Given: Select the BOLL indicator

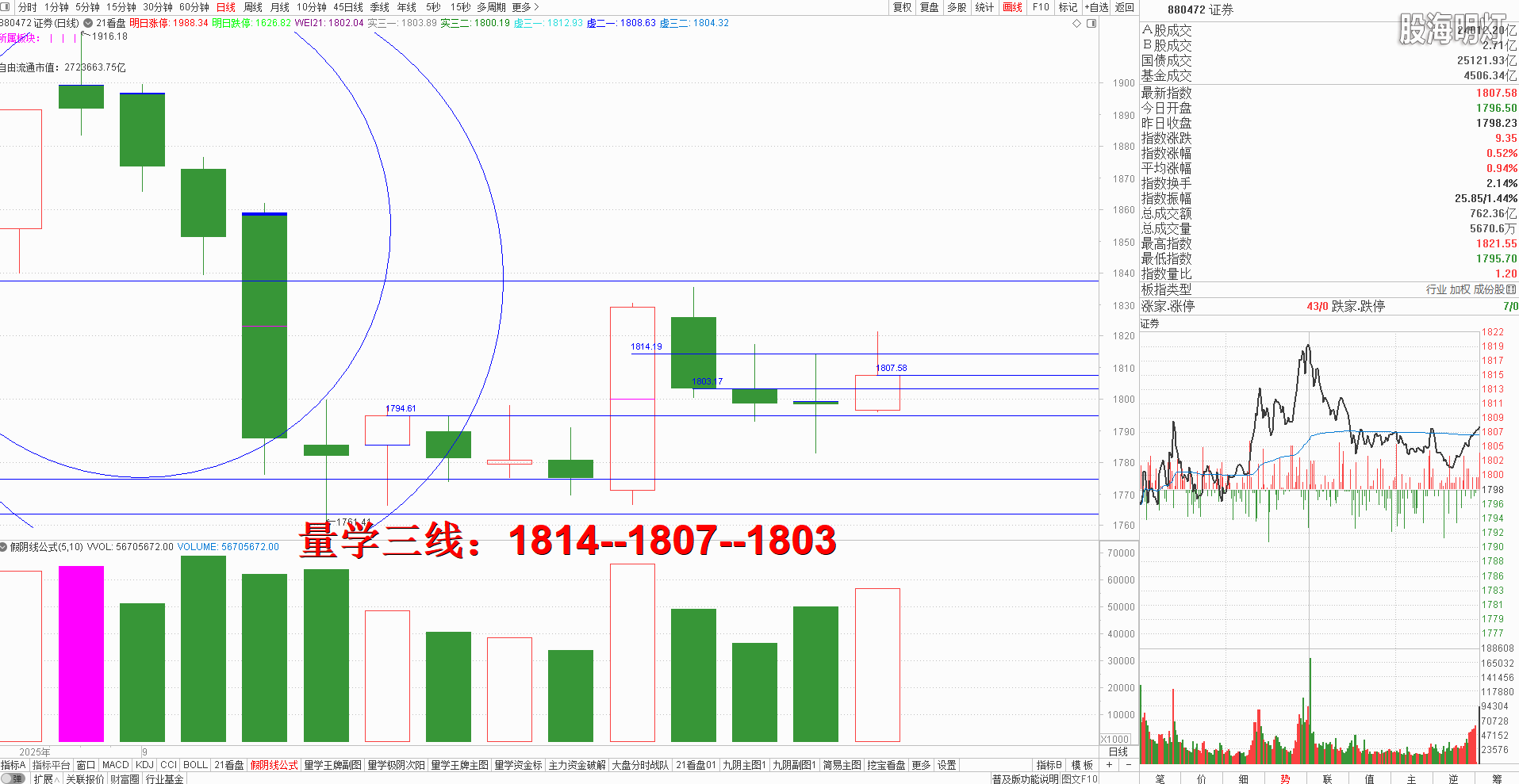Looking at the screenshot, I should pyautogui.click(x=195, y=765).
